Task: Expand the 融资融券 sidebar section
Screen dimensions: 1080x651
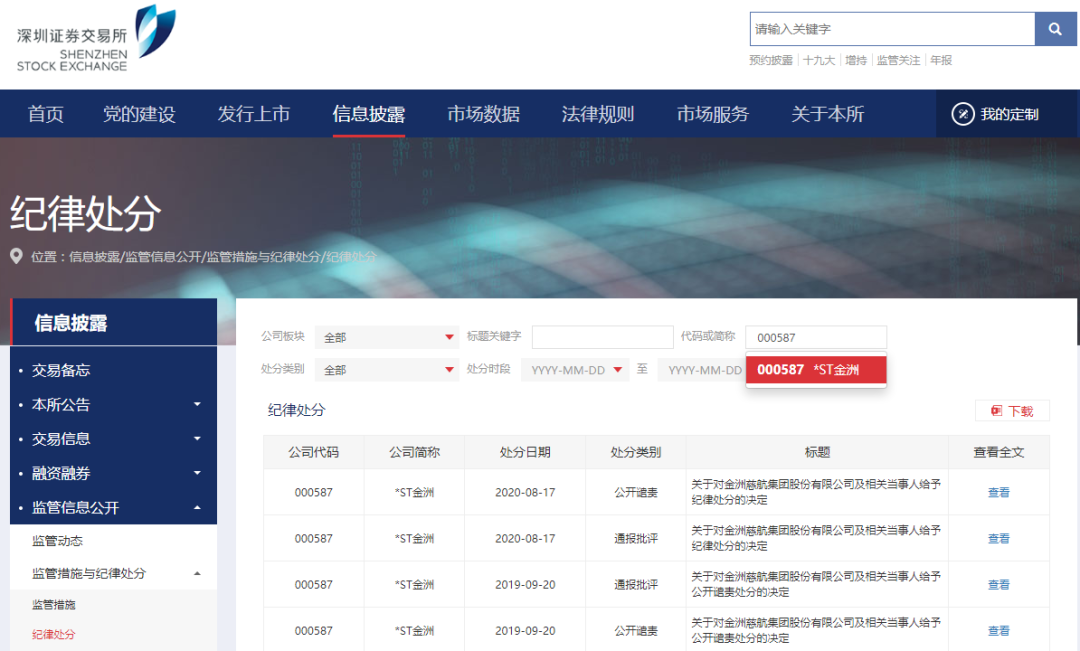Action: 197,473
